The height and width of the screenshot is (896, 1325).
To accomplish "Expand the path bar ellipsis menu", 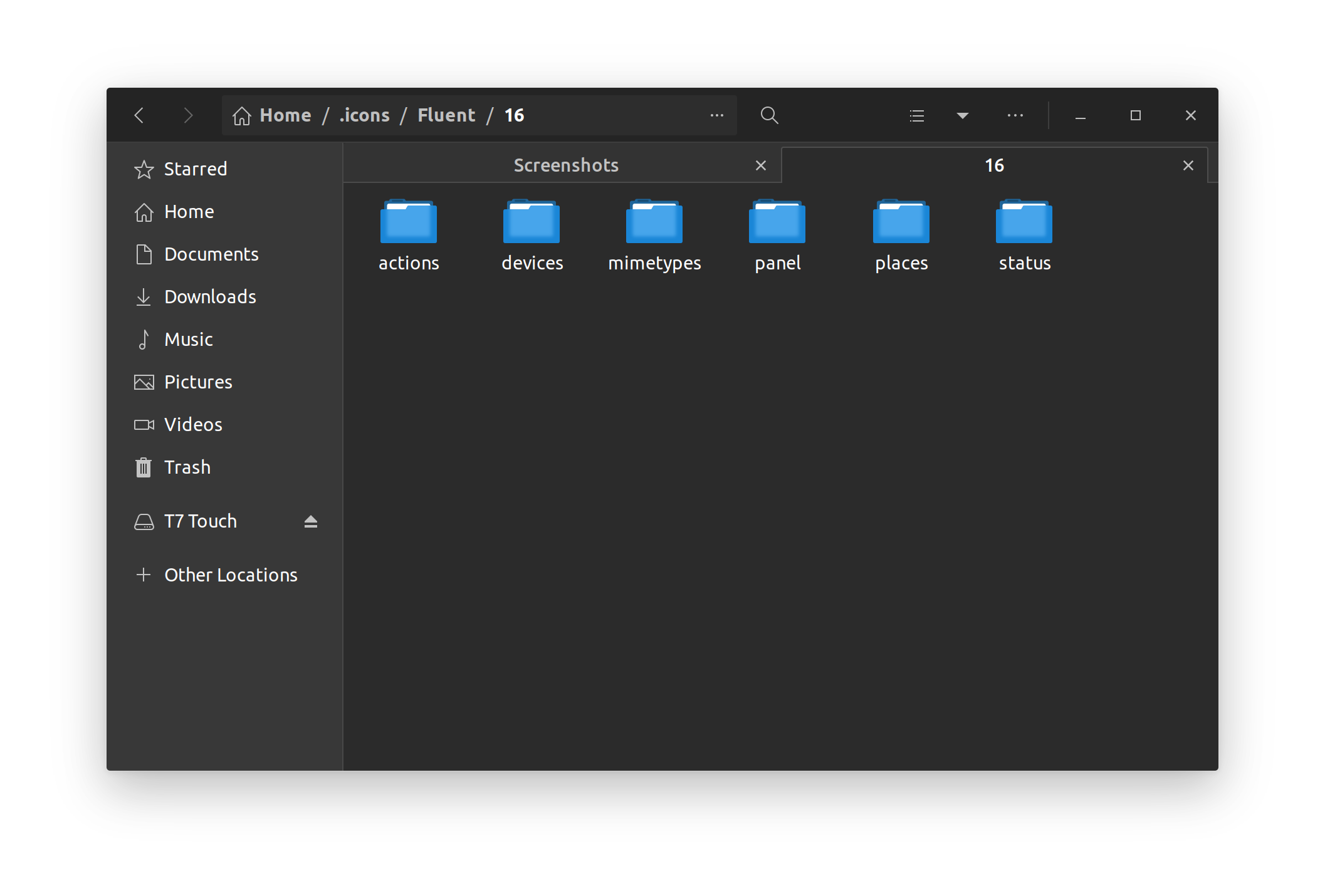I will 716,115.
